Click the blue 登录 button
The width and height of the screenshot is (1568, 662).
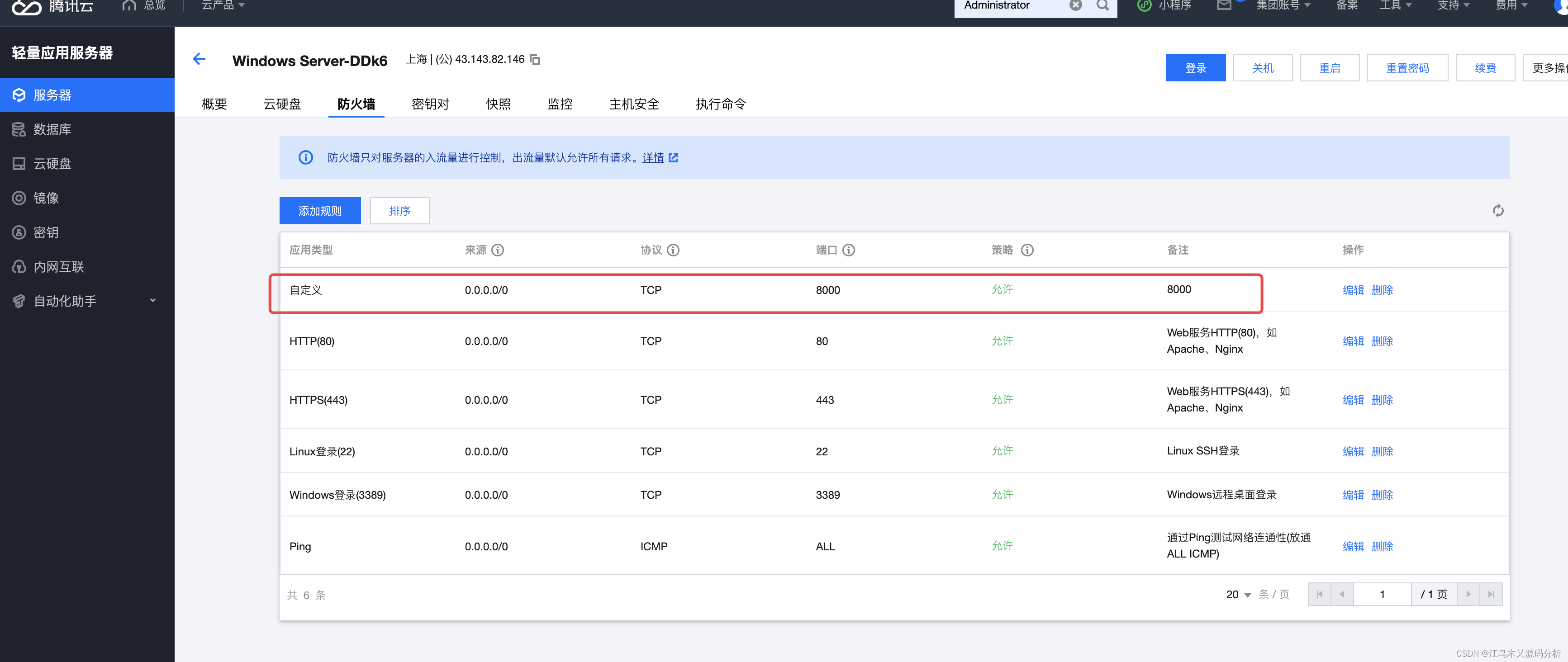tap(1196, 67)
